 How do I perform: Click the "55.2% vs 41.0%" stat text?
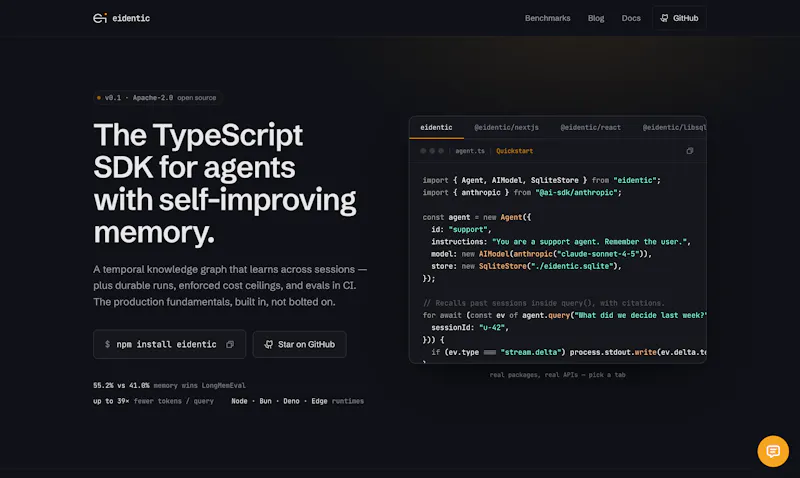coord(121,386)
